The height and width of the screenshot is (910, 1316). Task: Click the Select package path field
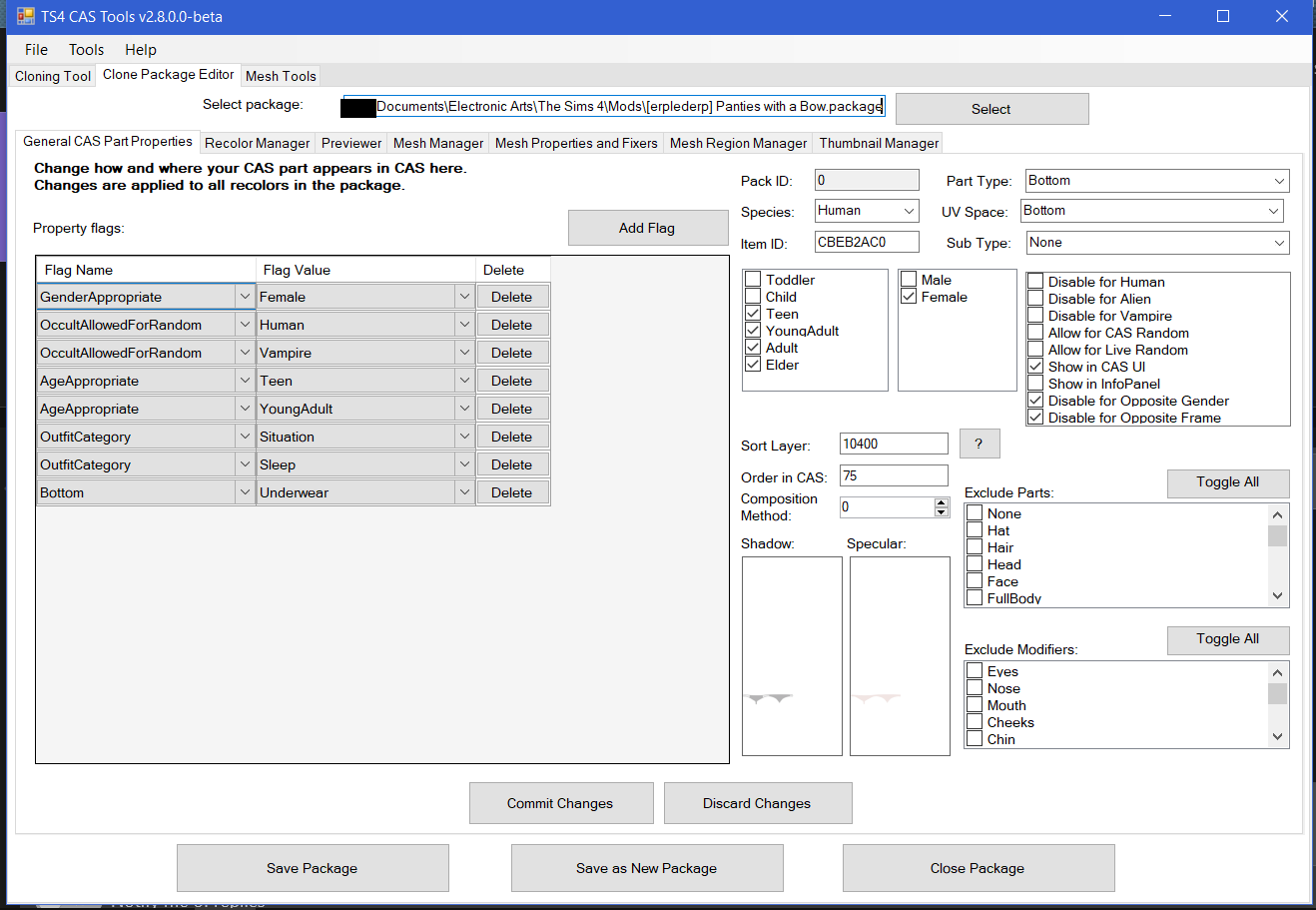click(614, 106)
